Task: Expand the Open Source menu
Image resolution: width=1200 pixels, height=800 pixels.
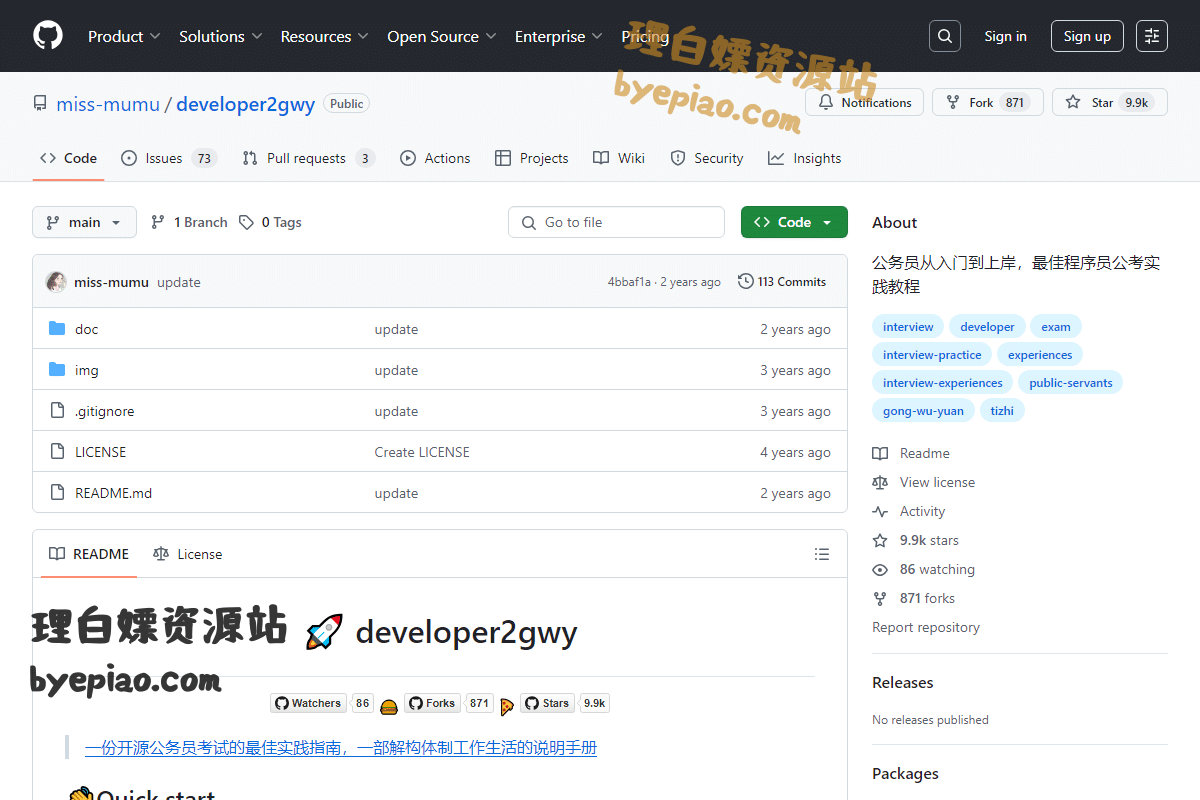Action: coord(442,36)
